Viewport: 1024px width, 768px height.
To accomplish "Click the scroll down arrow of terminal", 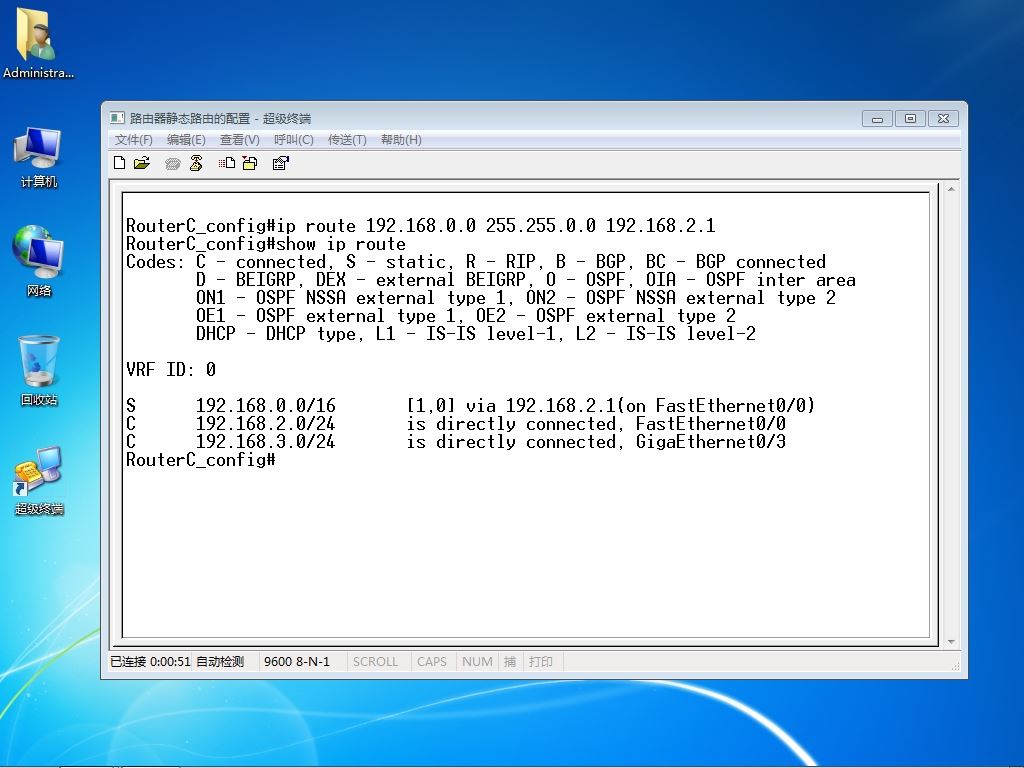I will pos(952,642).
